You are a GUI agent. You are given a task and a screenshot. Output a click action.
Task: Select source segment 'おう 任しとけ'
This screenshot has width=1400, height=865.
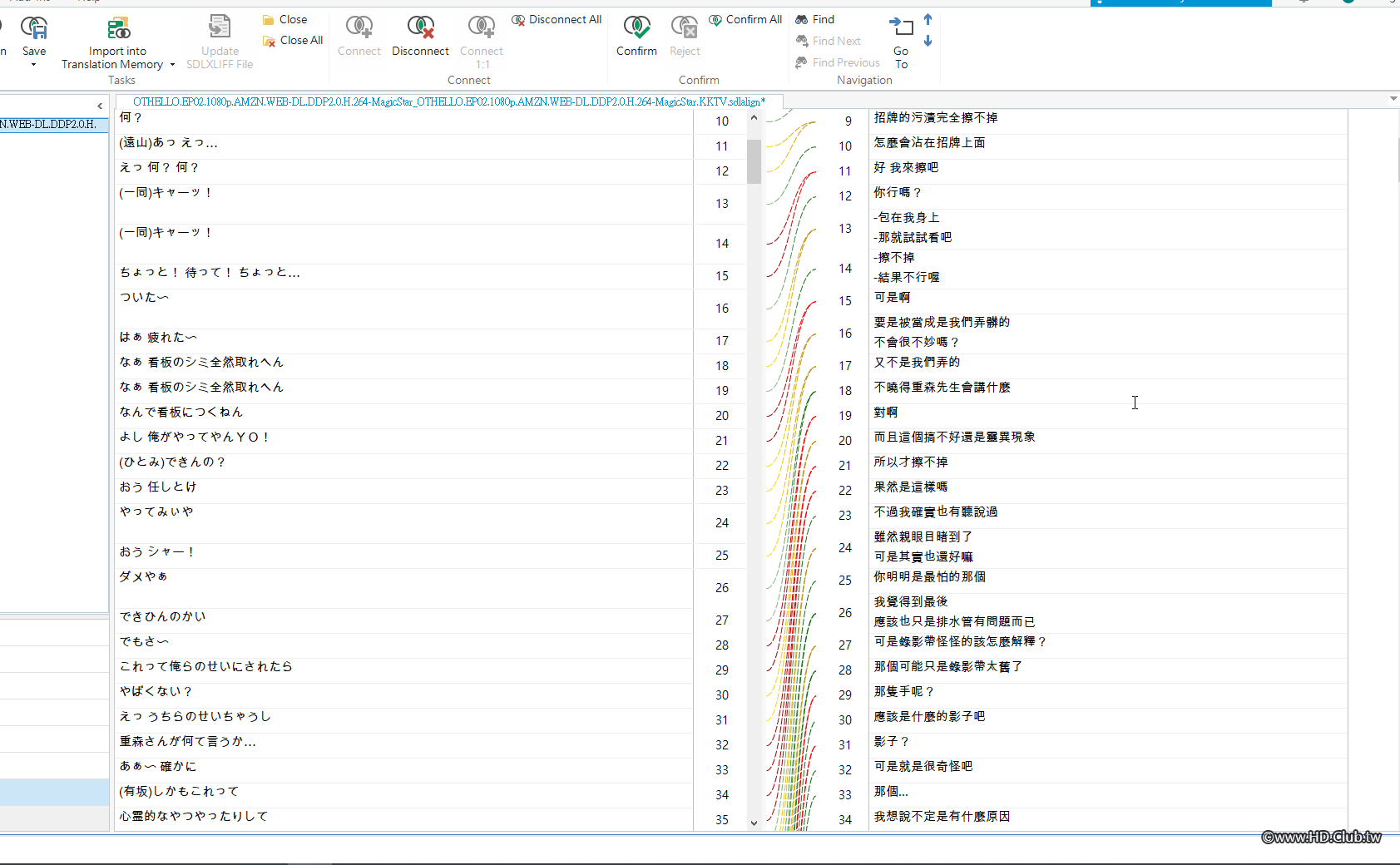coord(404,491)
